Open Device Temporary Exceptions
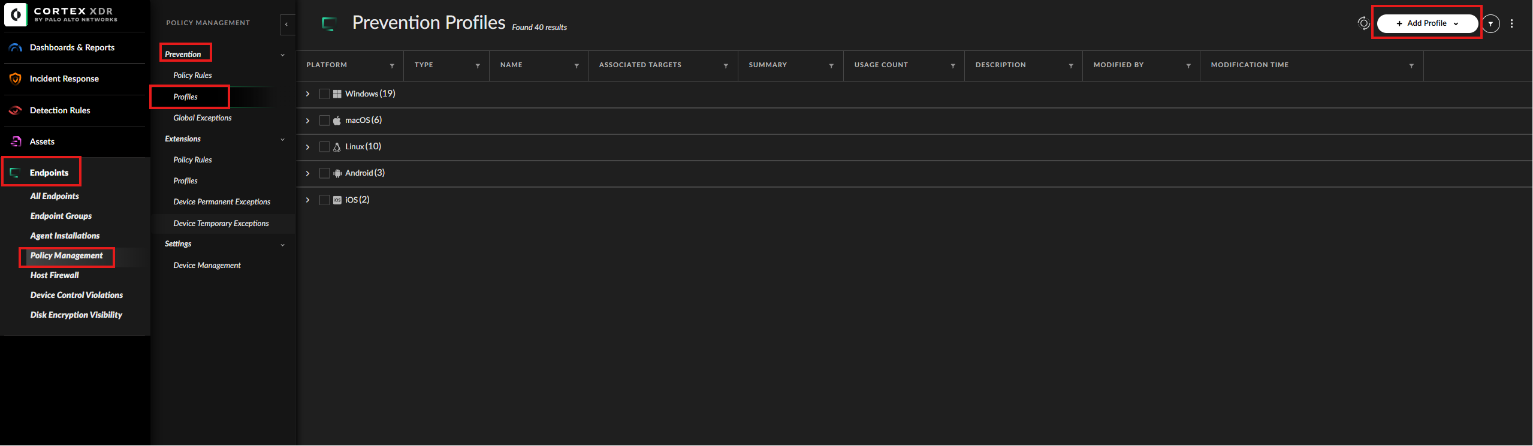The width and height of the screenshot is (1533, 446). coord(221,223)
